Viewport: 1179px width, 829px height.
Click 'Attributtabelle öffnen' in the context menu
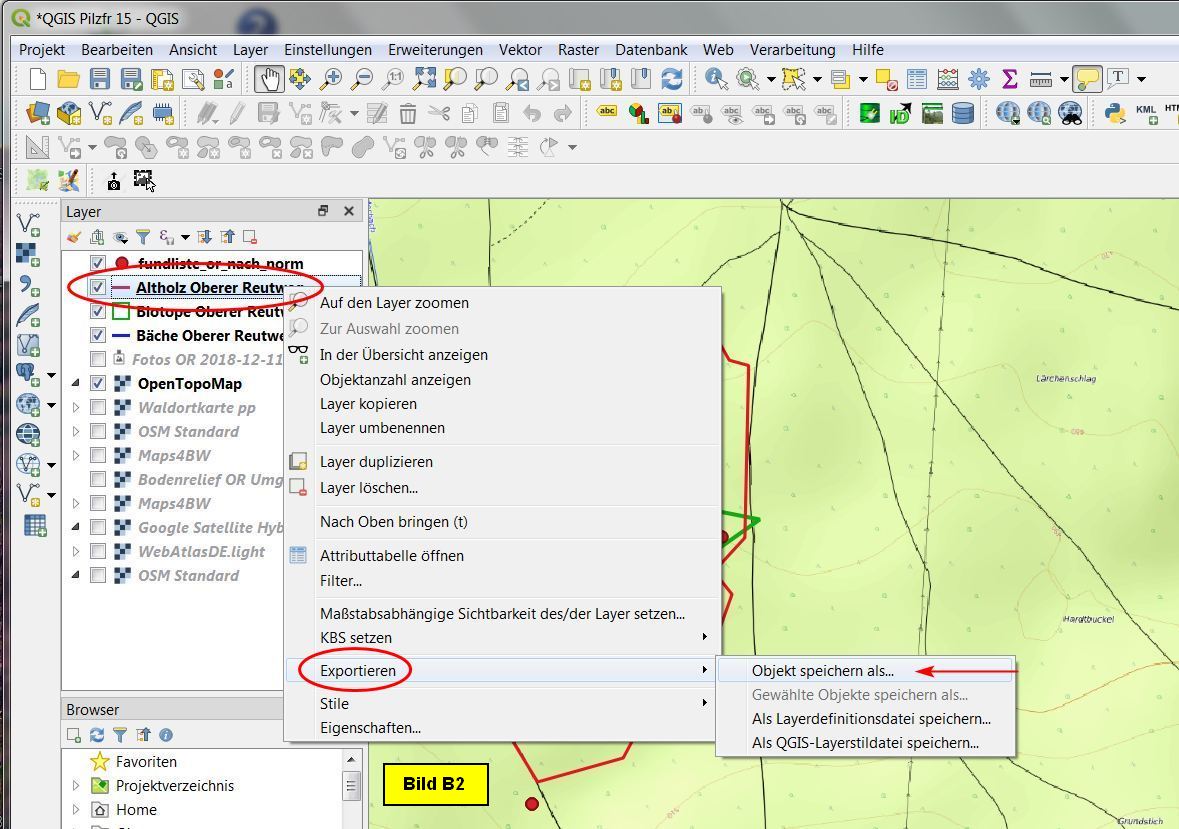click(x=391, y=555)
